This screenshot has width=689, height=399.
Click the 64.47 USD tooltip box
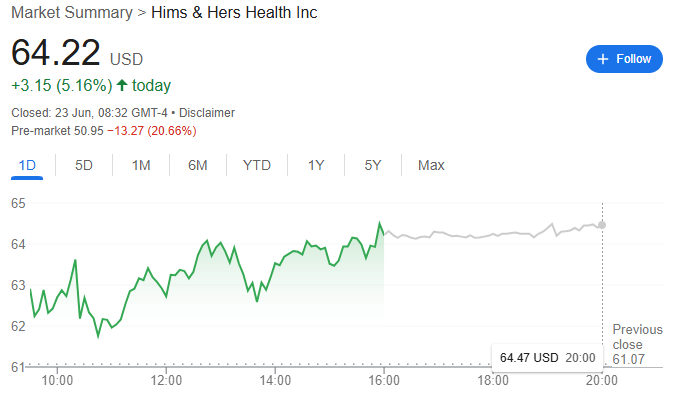click(548, 357)
